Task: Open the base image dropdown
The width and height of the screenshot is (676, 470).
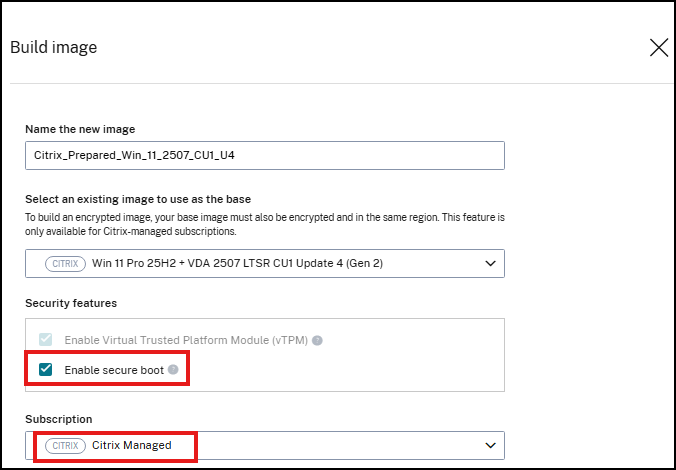Action: click(265, 263)
